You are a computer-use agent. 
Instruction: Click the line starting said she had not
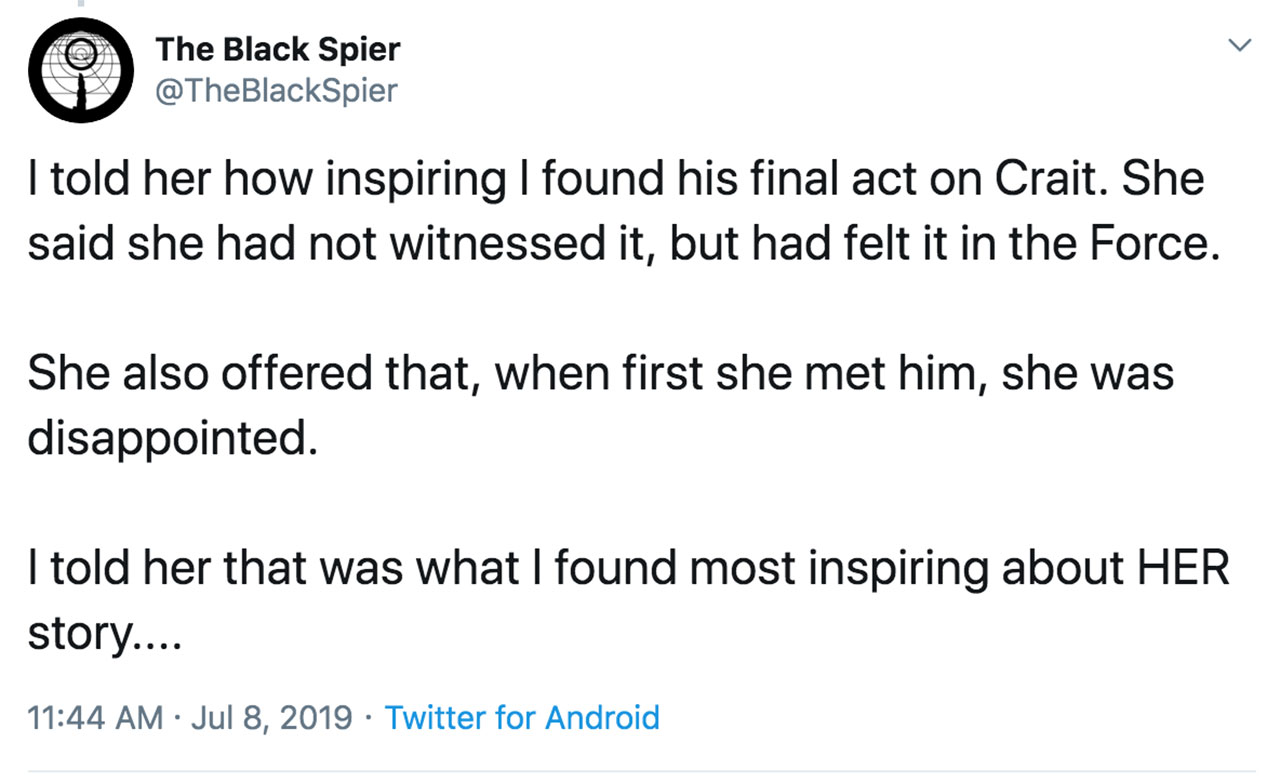click(x=623, y=245)
